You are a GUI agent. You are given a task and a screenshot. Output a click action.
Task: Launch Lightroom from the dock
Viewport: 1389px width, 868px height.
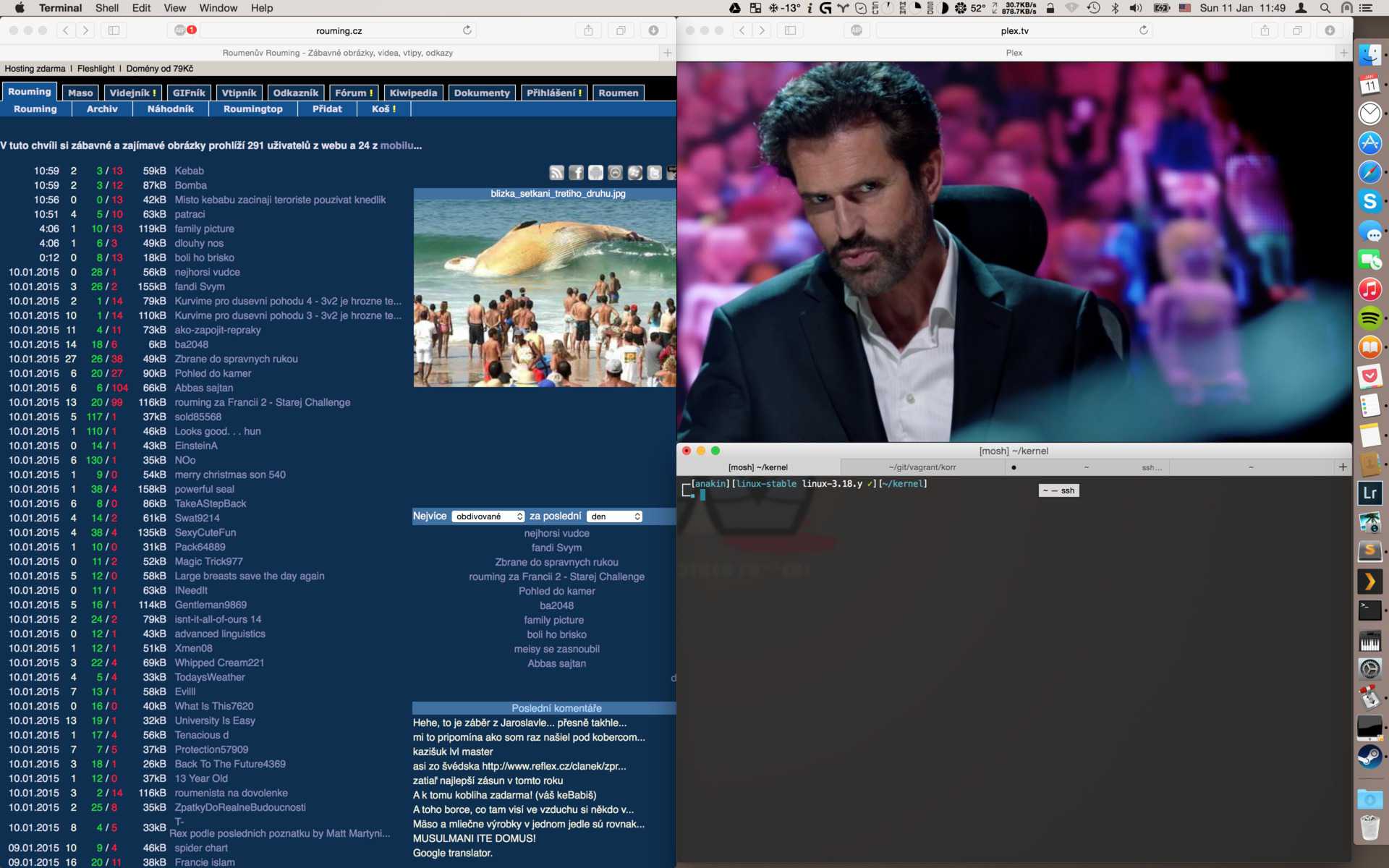click(x=1369, y=493)
